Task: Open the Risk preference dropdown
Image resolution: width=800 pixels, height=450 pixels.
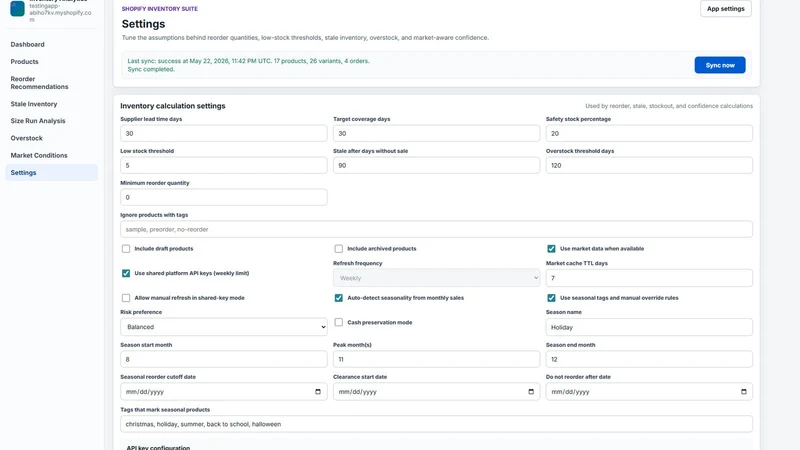Action: tap(223, 327)
